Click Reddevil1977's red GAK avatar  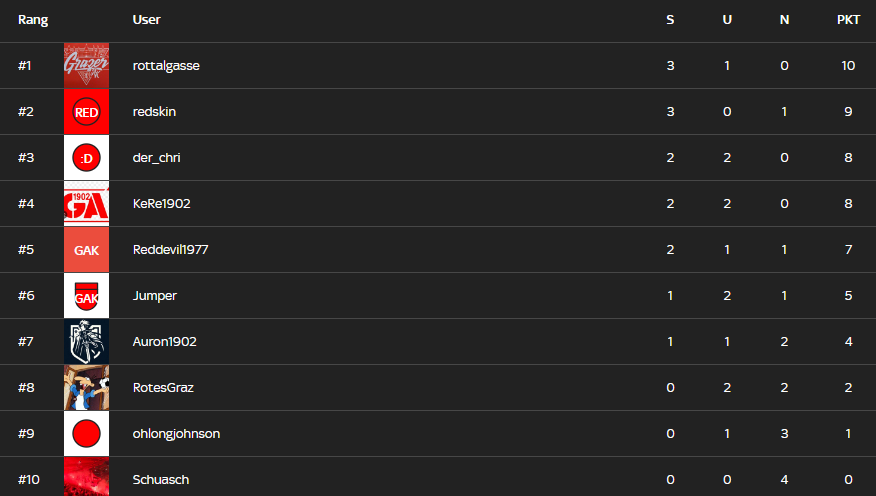pos(86,250)
